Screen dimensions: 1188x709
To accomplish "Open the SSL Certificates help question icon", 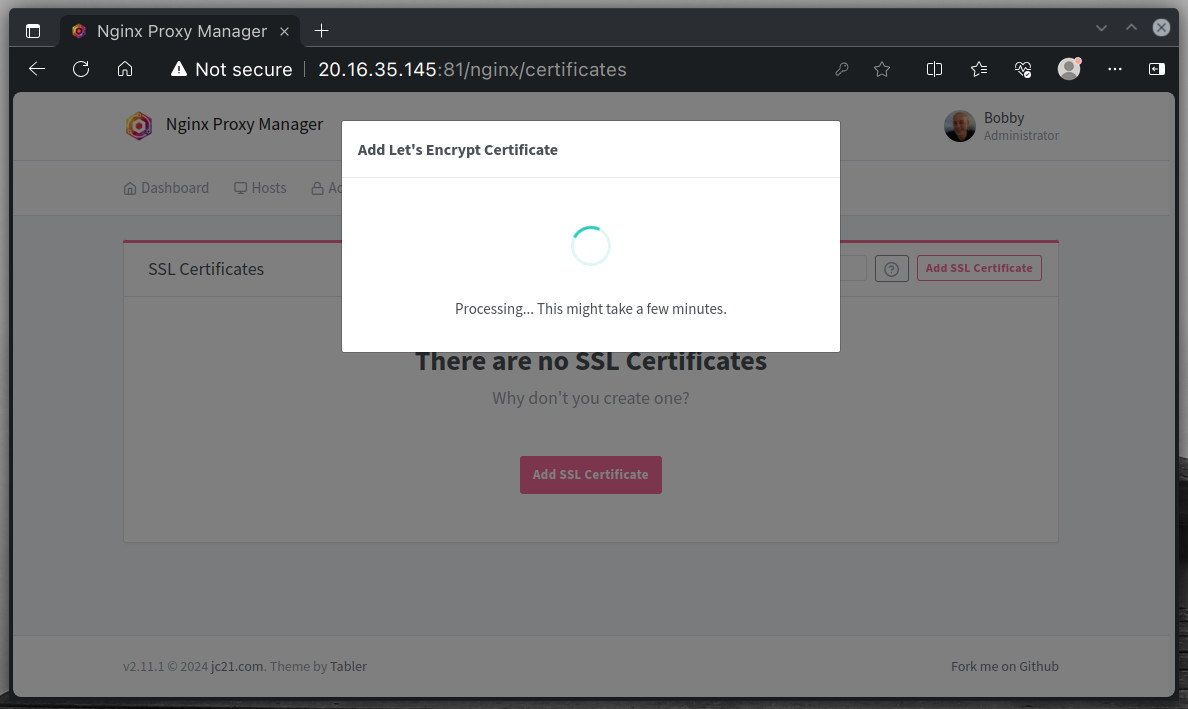I will pos(892,268).
